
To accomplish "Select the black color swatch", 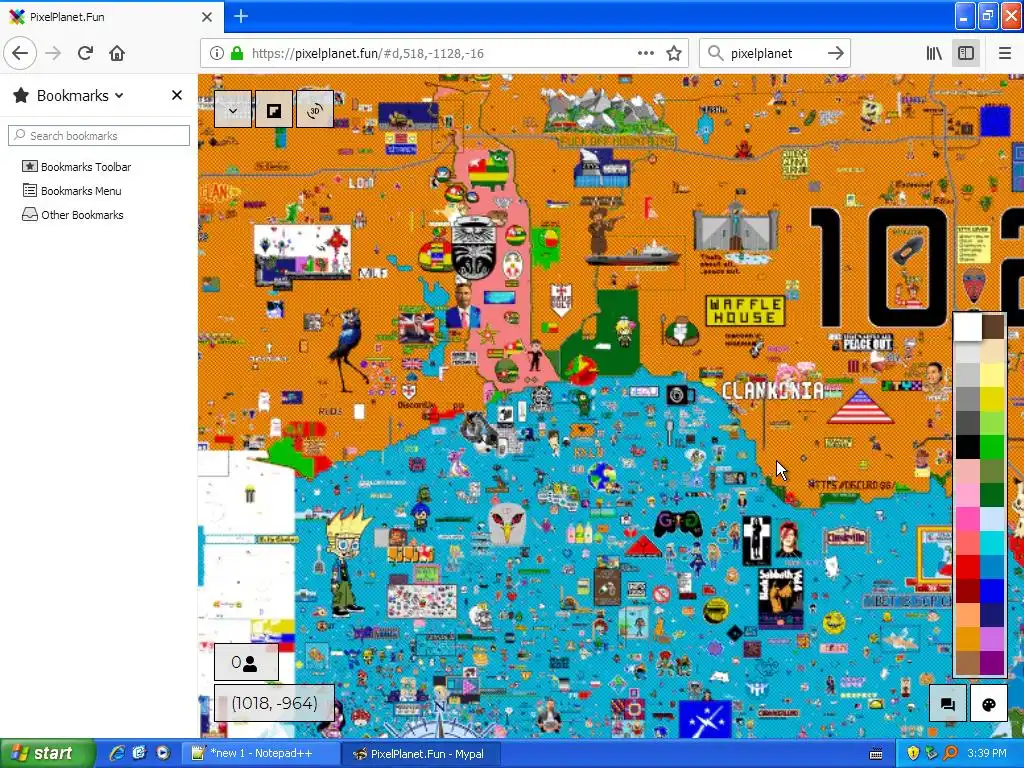I will (x=967, y=447).
